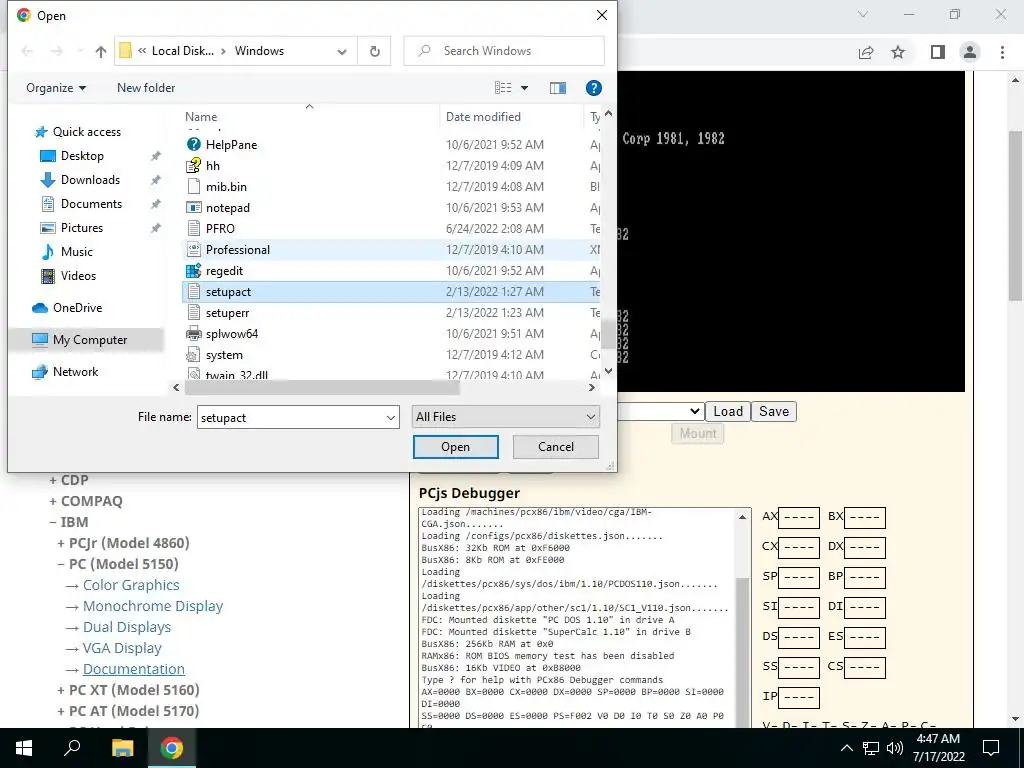Open Music folder
Image resolution: width=1024 pixels, height=768 pixels.
76,251
